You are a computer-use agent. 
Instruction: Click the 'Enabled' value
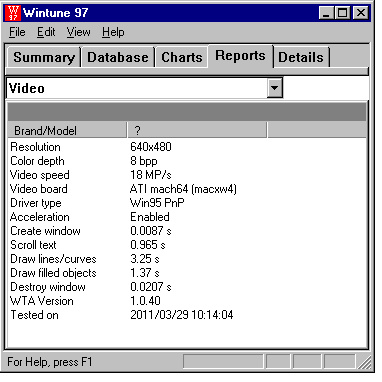[x=150, y=217]
